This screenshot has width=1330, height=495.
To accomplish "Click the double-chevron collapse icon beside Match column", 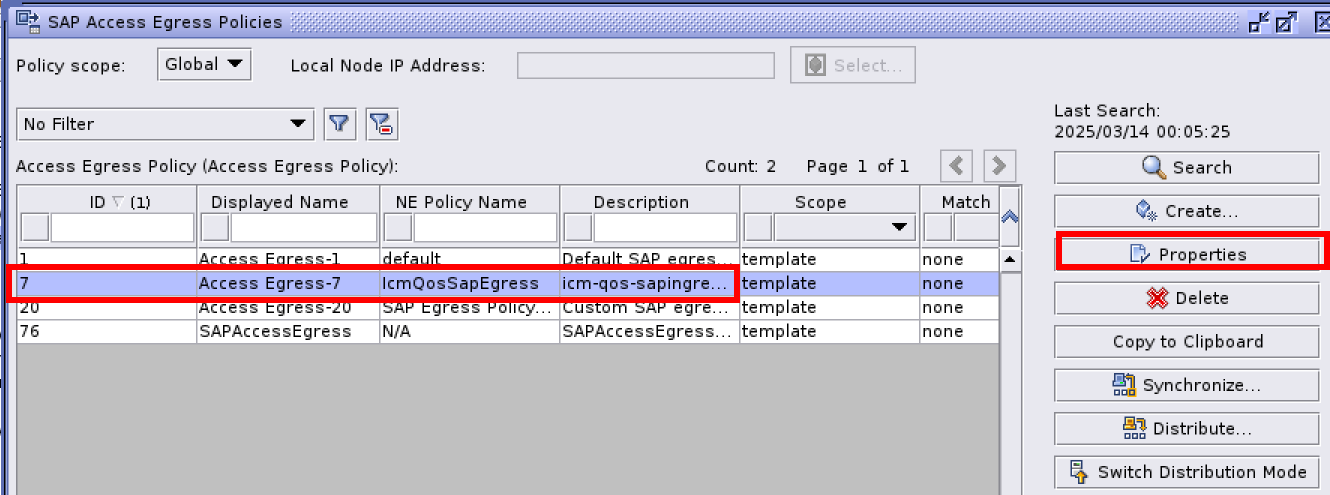I will pyautogui.click(x=1010, y=216).
